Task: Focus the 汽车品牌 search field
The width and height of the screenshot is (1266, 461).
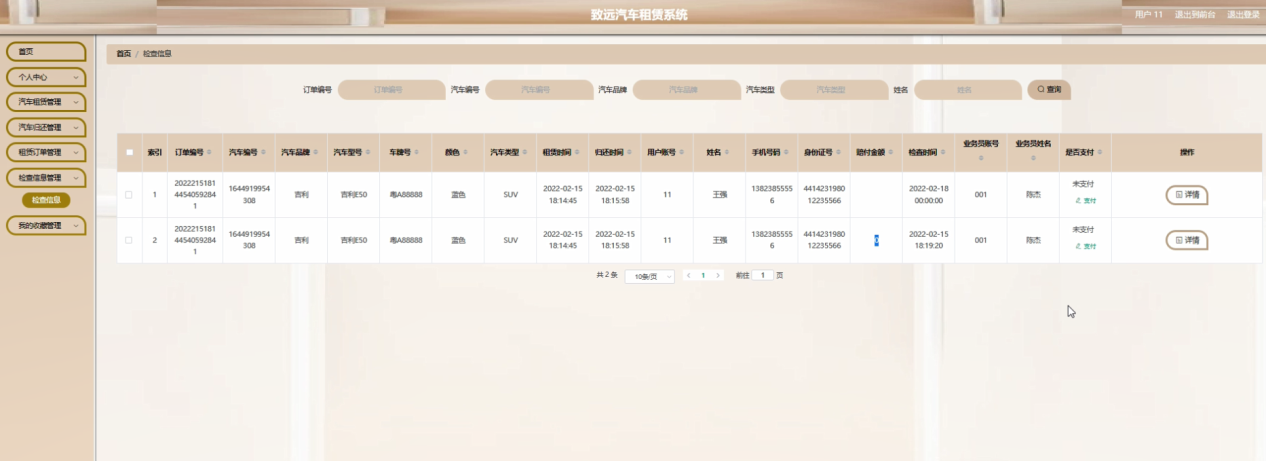Action: 685,90
